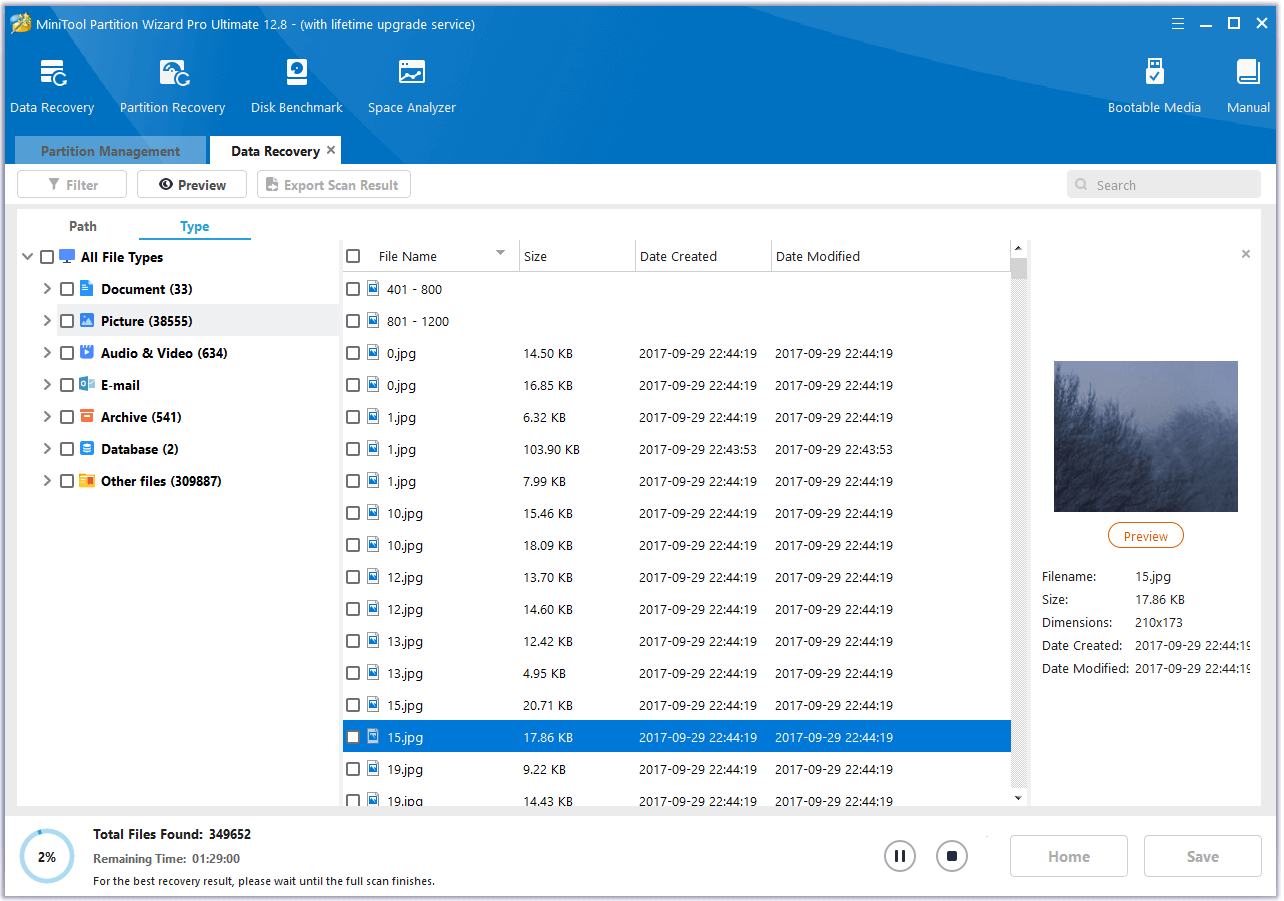Stop the scan with the stop button
The image size is (1284, 901).
pos(952,856)
